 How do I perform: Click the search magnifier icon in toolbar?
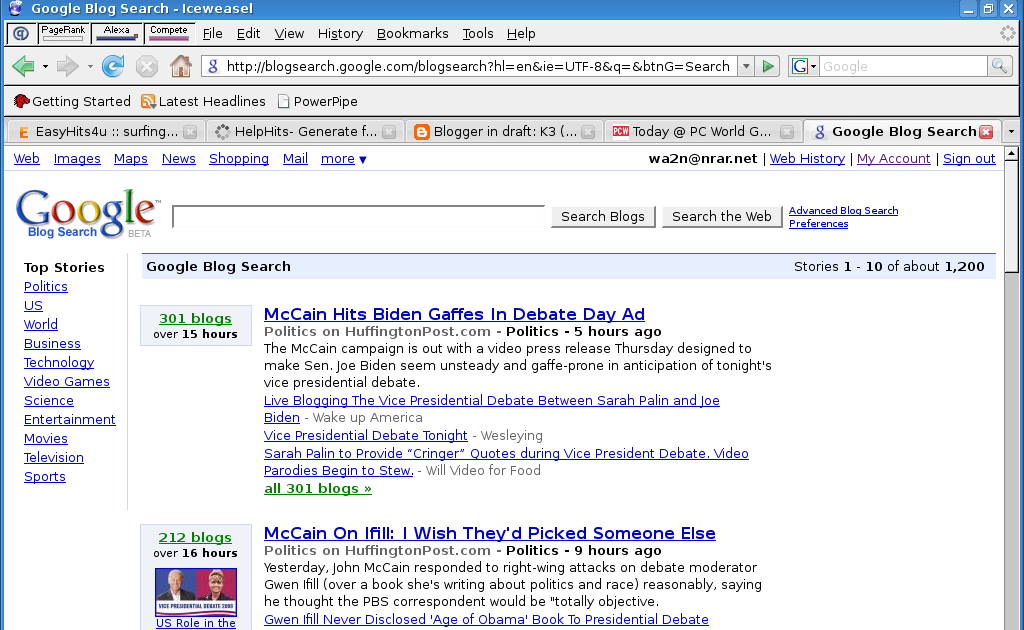click(999, 67)
